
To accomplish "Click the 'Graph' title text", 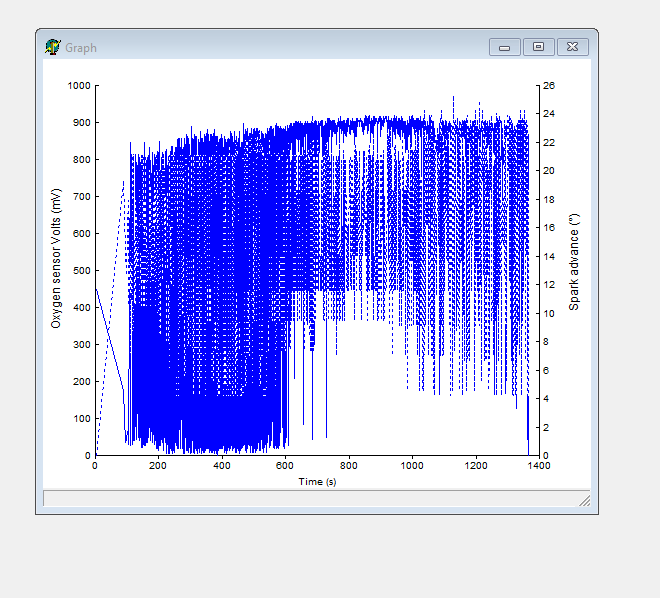I will click(x=81, y=48).
